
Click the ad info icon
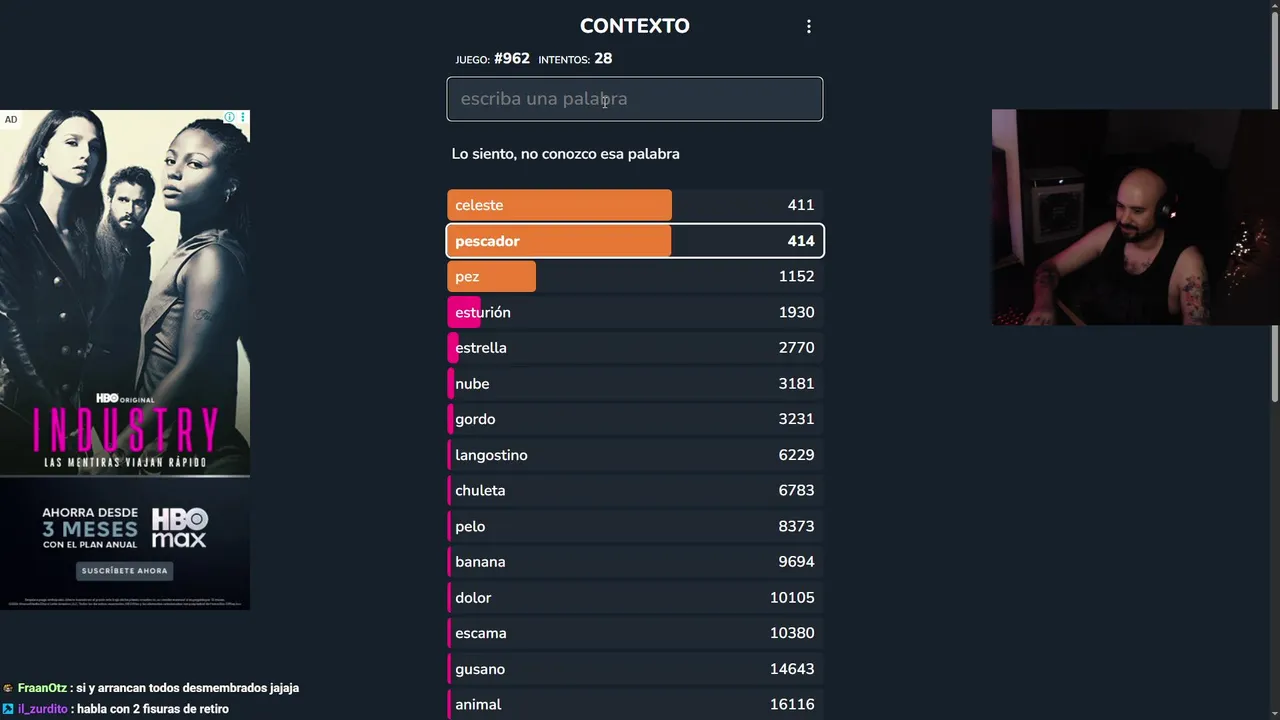(x=229, y=118)
